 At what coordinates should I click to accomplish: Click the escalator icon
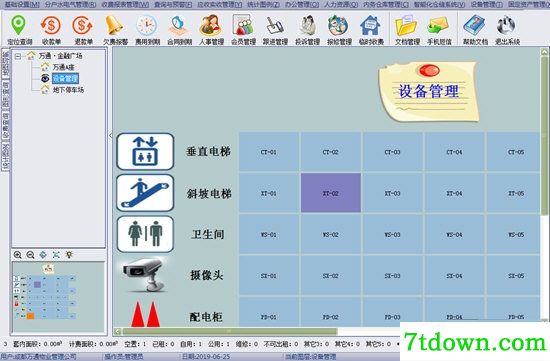click(x=145, y=193)
